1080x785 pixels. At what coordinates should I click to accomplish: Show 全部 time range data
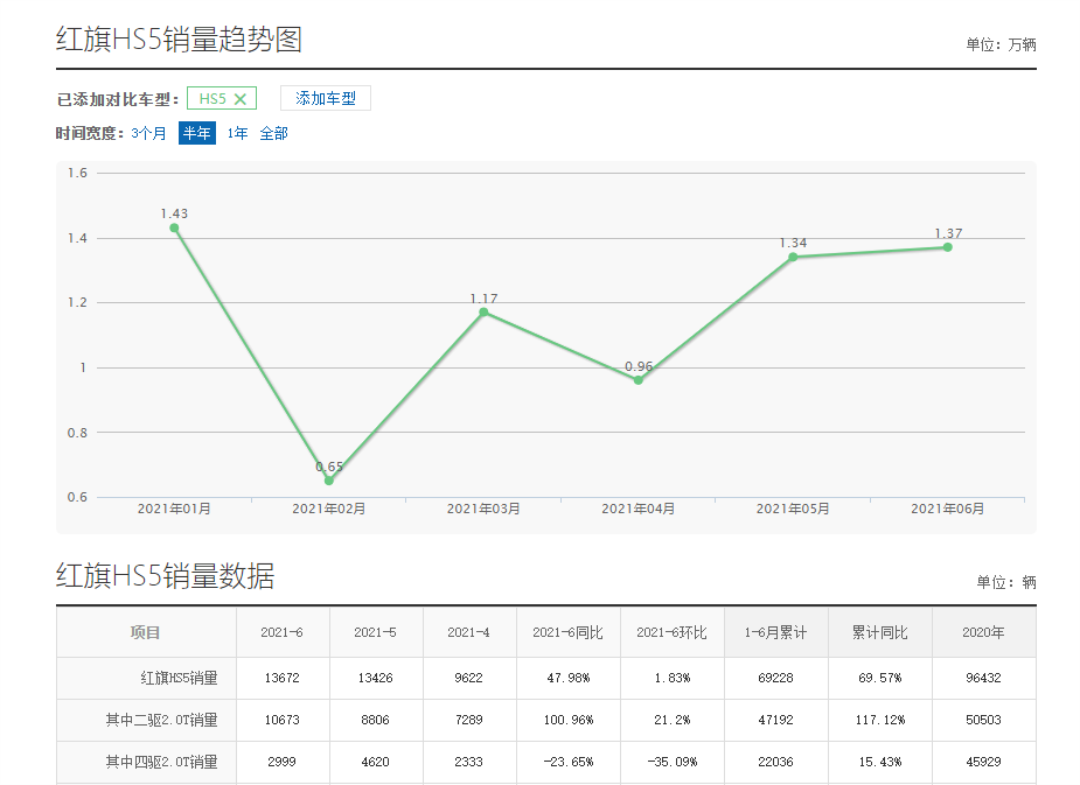(273, 133)
